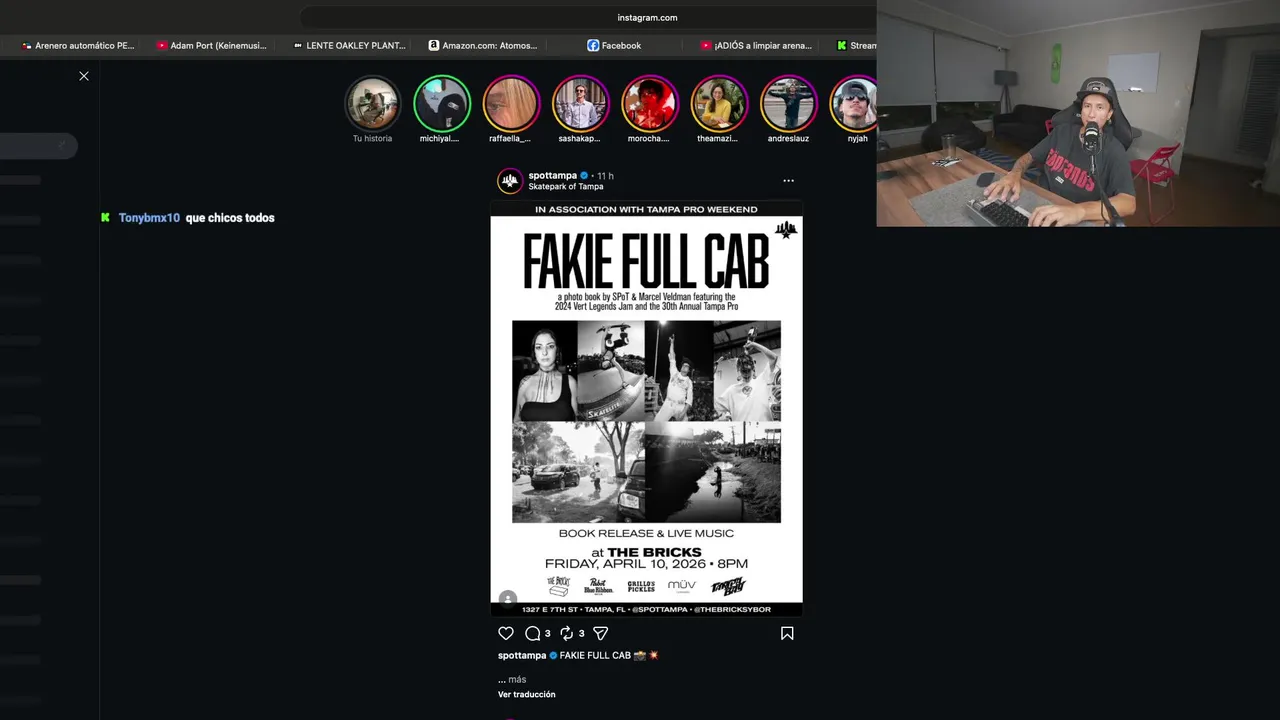Click Ver traducción link
This screenshot has height=720, width=1280.
pyautogui.click(x=527, y=694)
